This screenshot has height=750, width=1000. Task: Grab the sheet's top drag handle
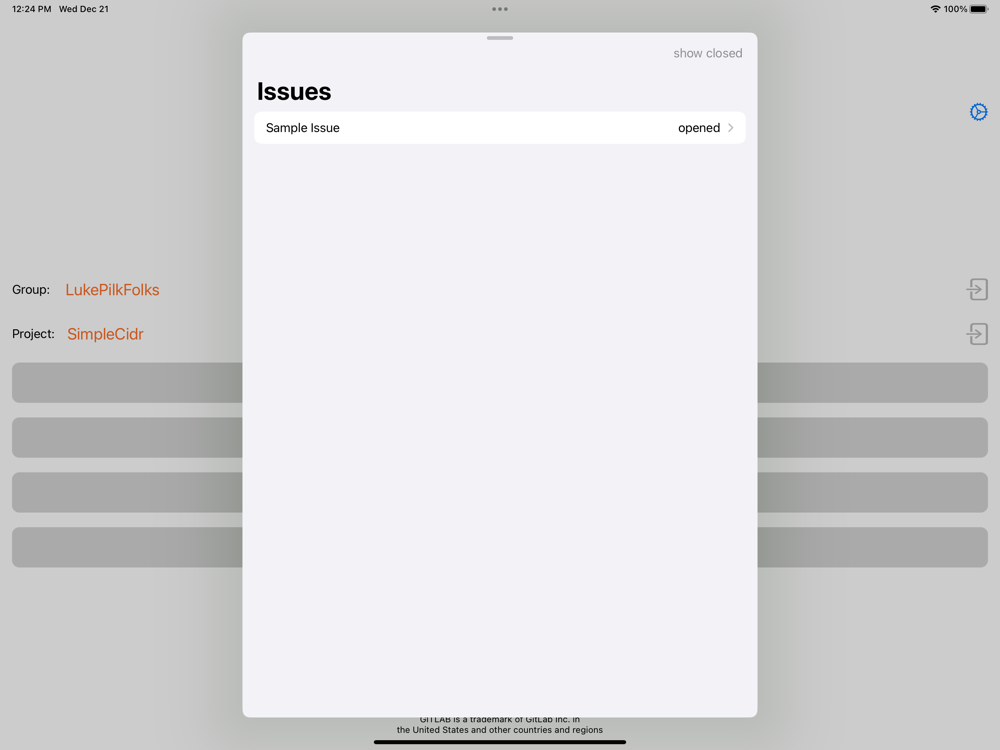tap(499, 38)
